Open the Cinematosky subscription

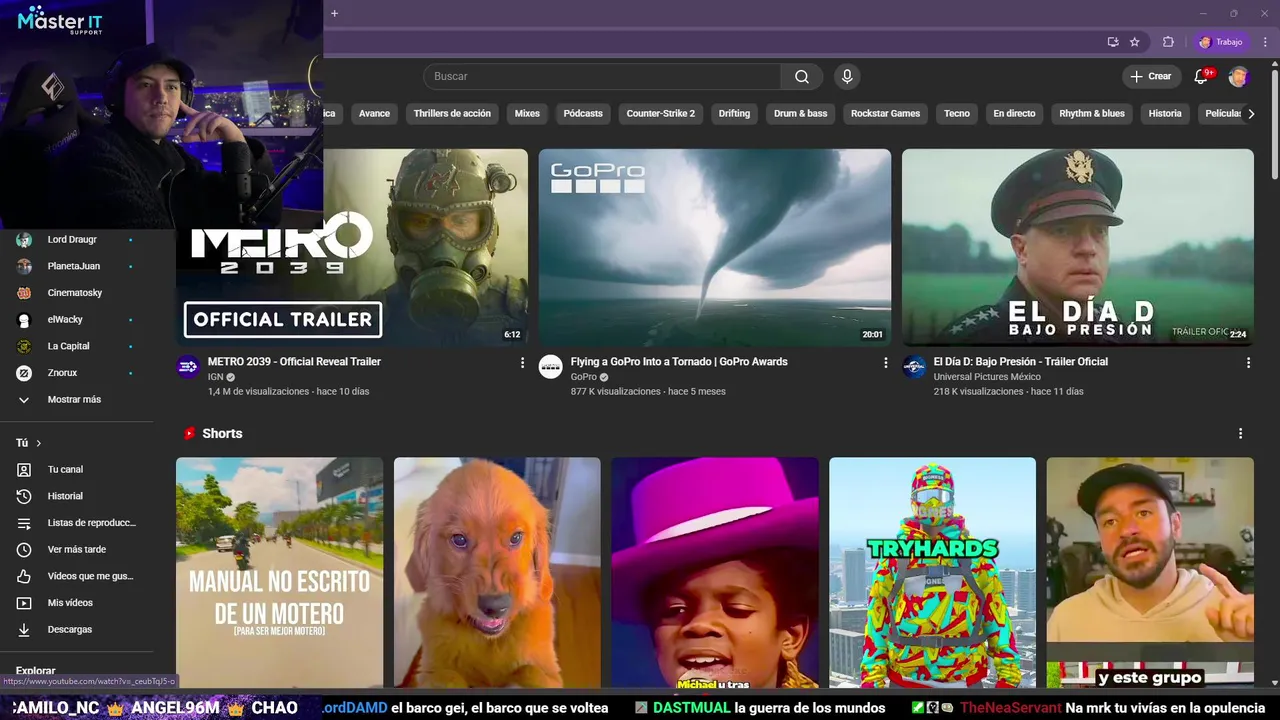pos(76,293)
